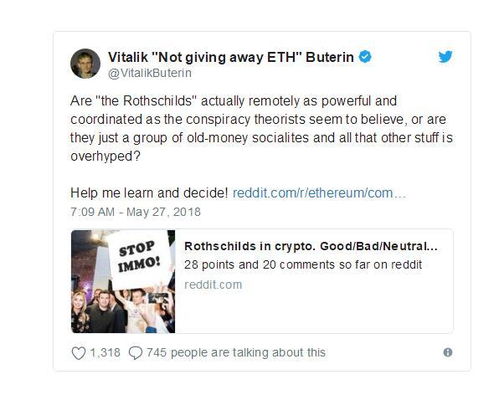This screenshot has width=499, height=395.
Task: Click the info icon at tweet bottom
Action: [448, 352]
